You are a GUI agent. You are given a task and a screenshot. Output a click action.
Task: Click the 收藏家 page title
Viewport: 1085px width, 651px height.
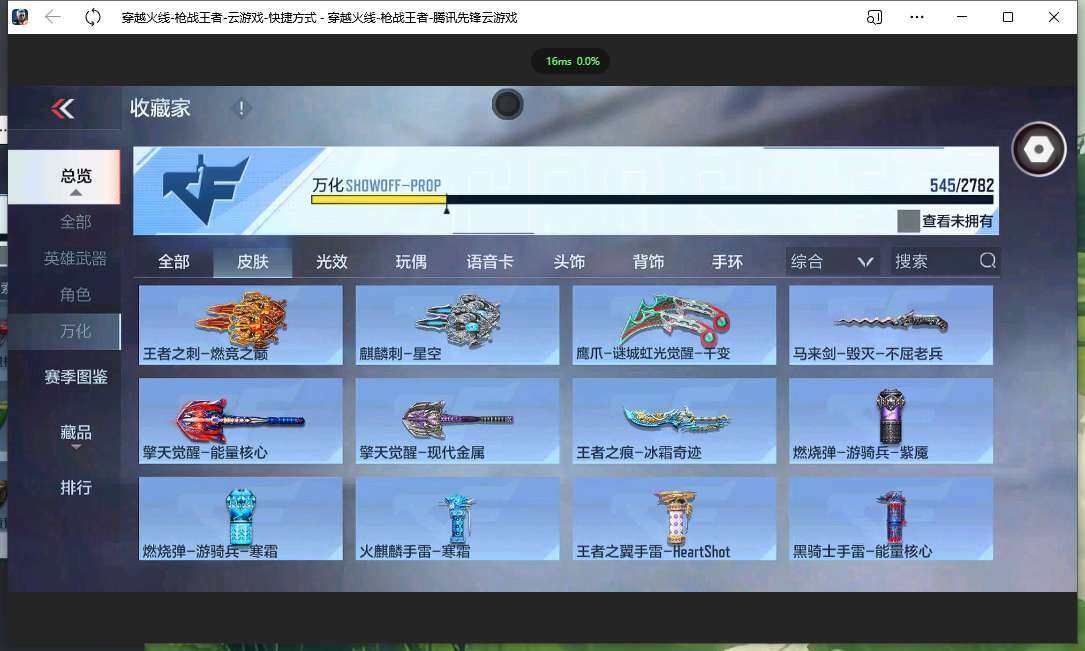(160, 109)
